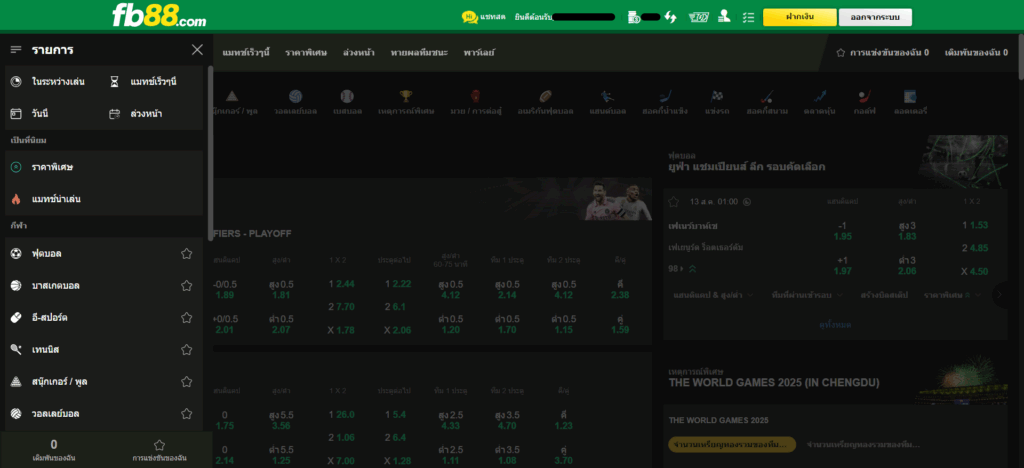Viewport: 1024px width, 468px height.
Task: Click the hamburger icon beside รายการ
Action: (x=16, y=50)
